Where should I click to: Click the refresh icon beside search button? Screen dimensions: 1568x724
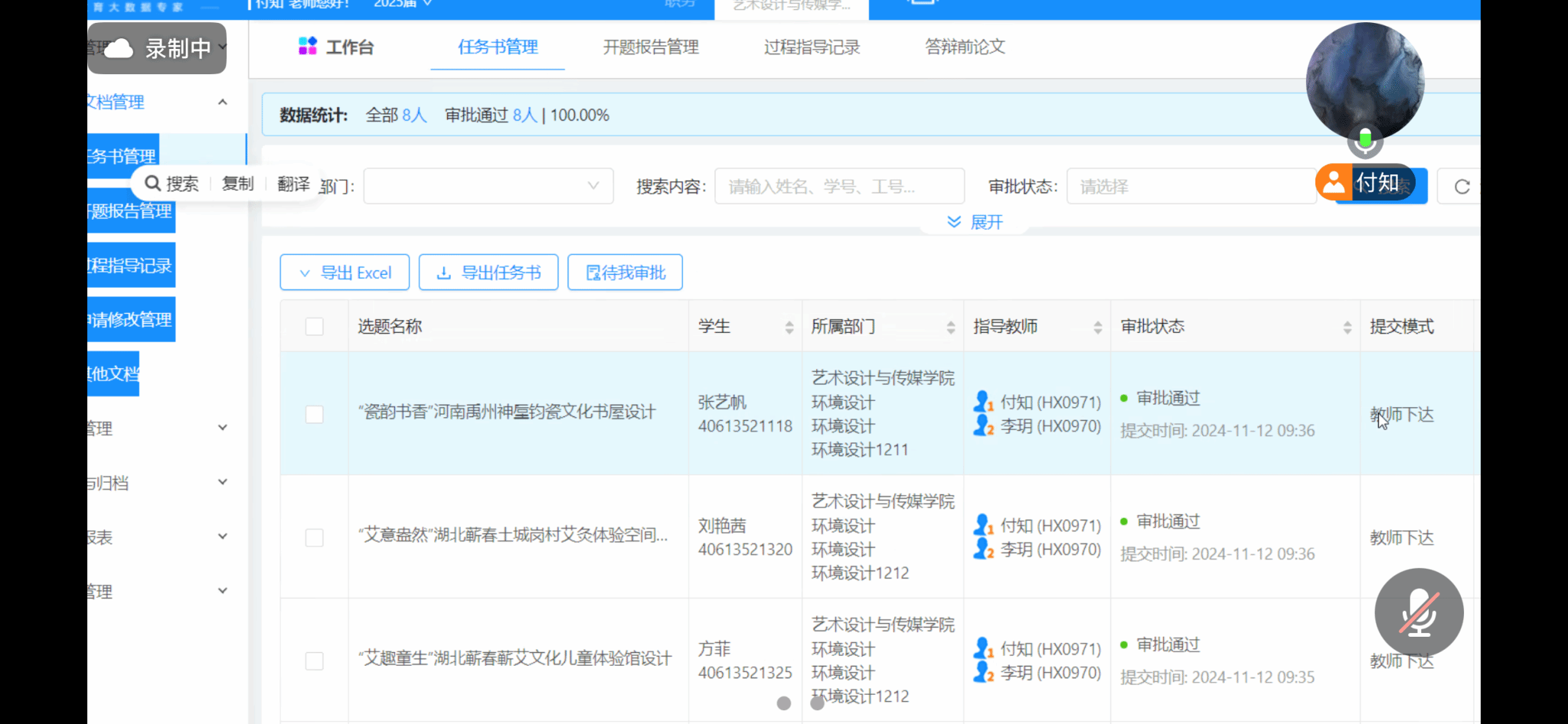[x=1462, y=187]
